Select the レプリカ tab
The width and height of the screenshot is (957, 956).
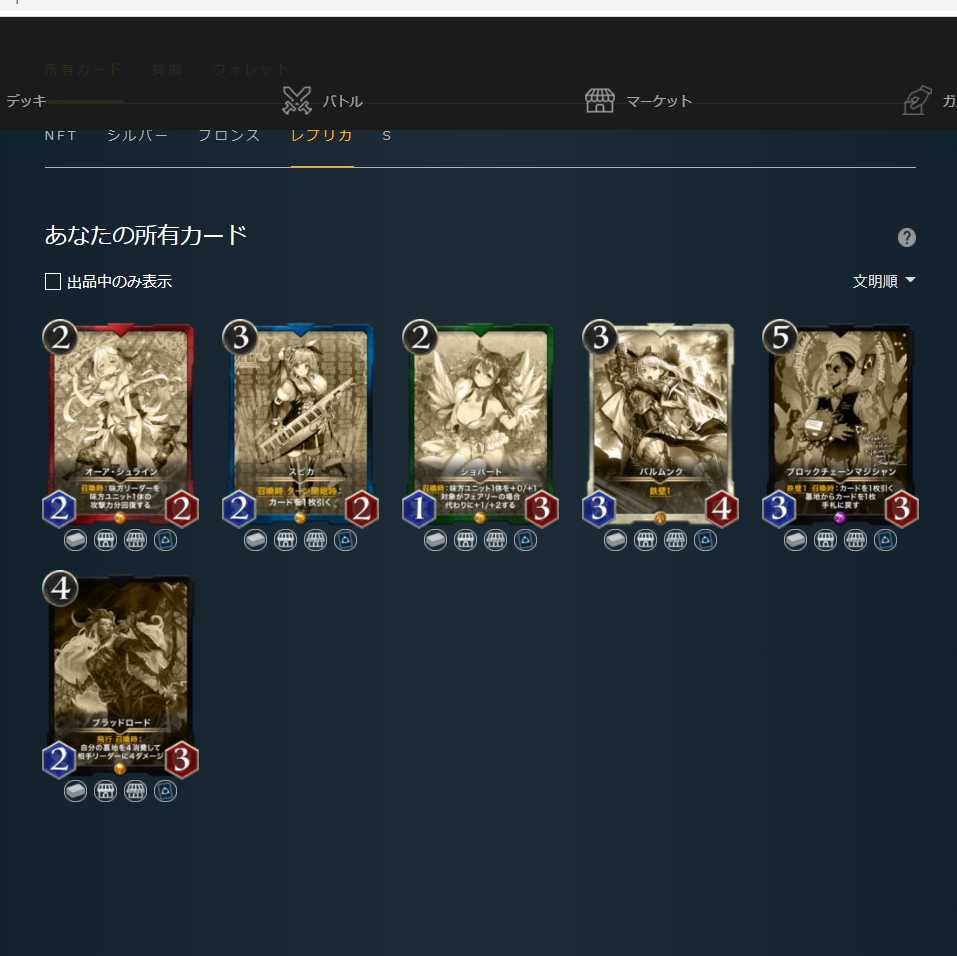tap(322, 136)
